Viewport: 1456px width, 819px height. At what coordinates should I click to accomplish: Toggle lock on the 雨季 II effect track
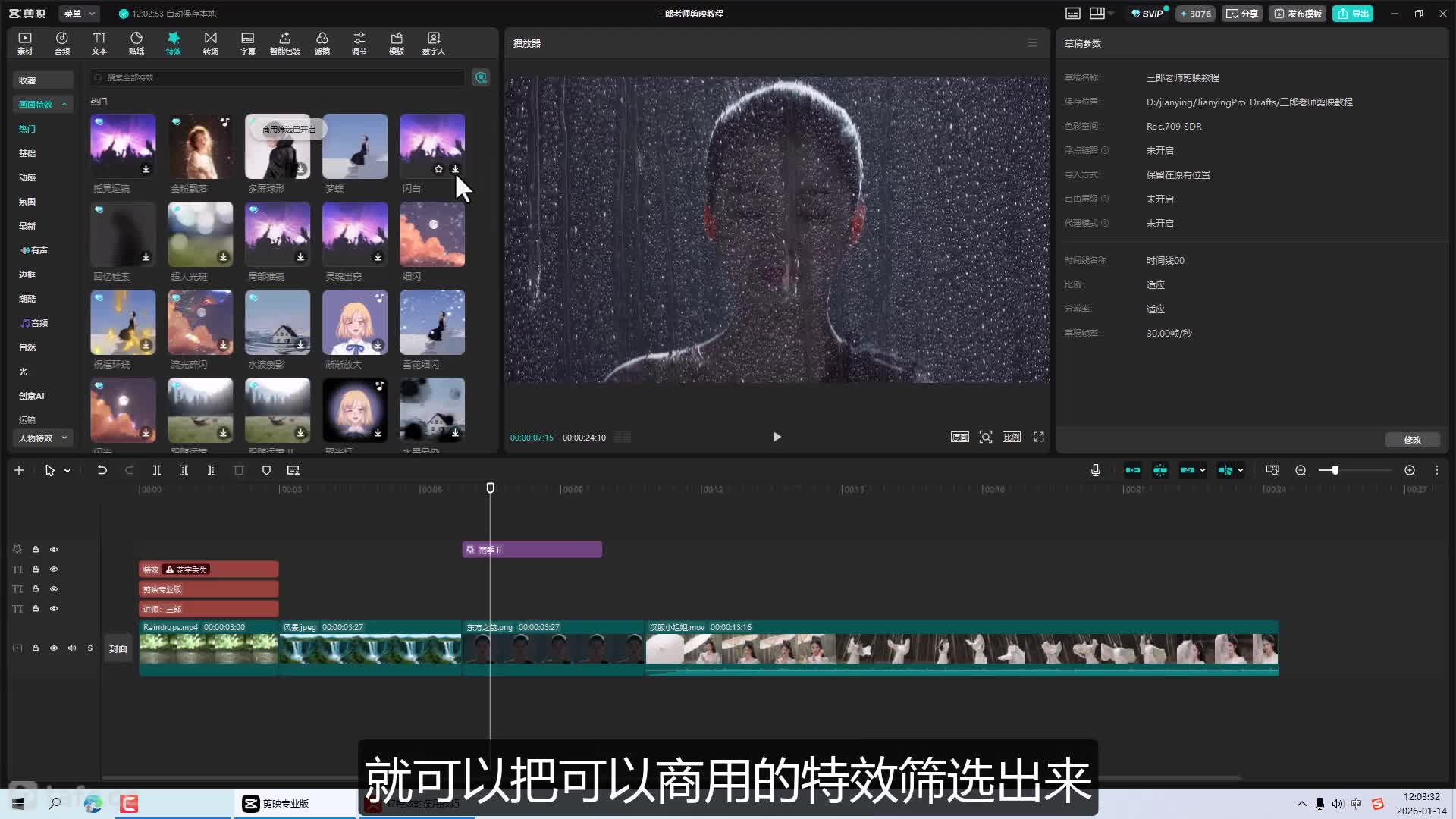36,549
